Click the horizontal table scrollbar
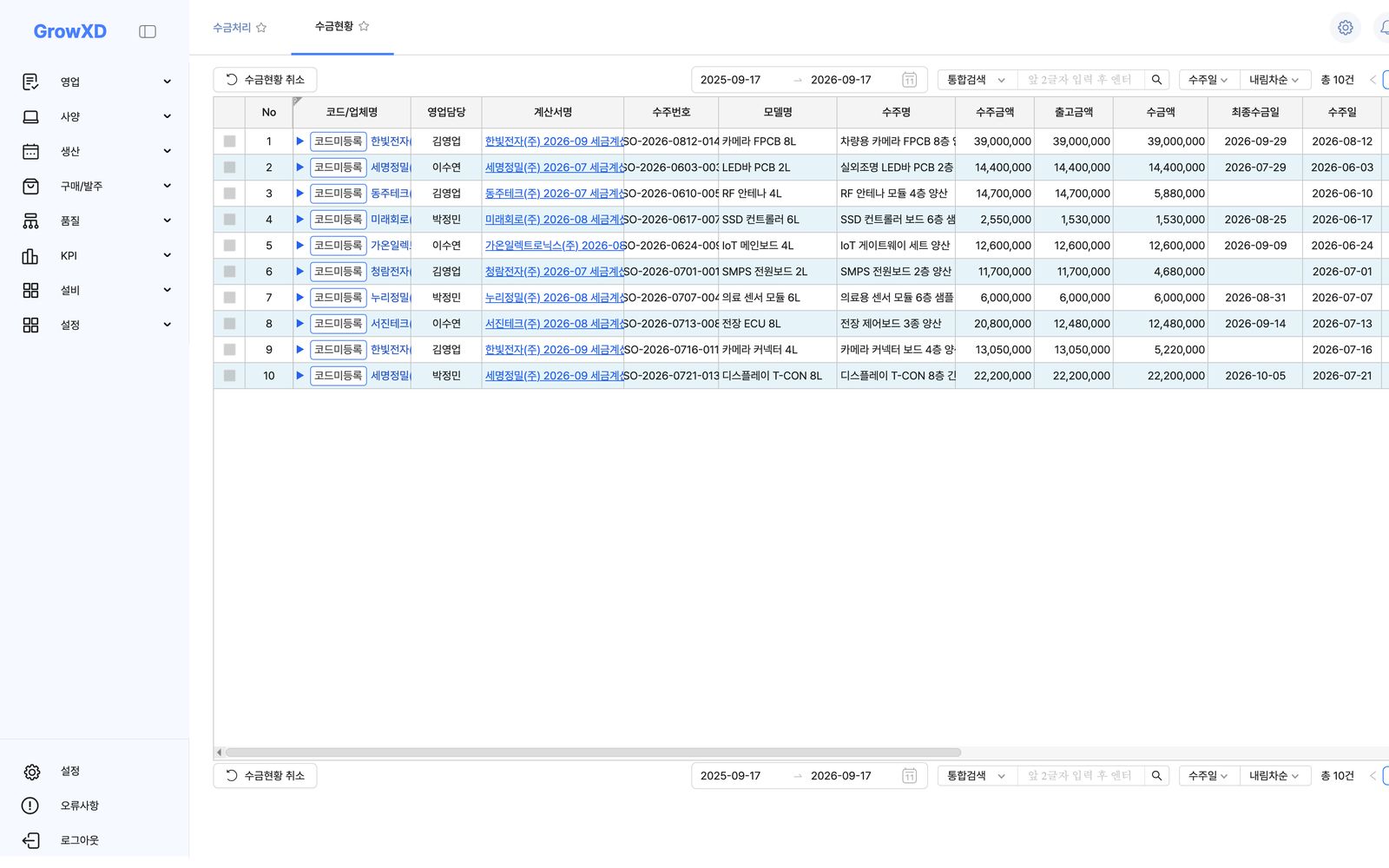1389x868 pixels. (x=593, y=753)
